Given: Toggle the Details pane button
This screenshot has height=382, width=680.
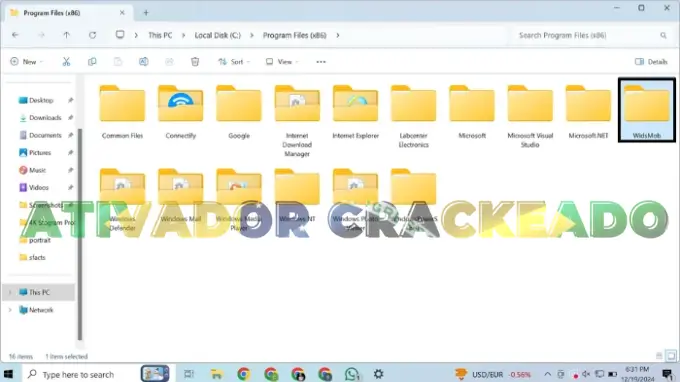Looking at the screenshot, I should coord(651,62).
